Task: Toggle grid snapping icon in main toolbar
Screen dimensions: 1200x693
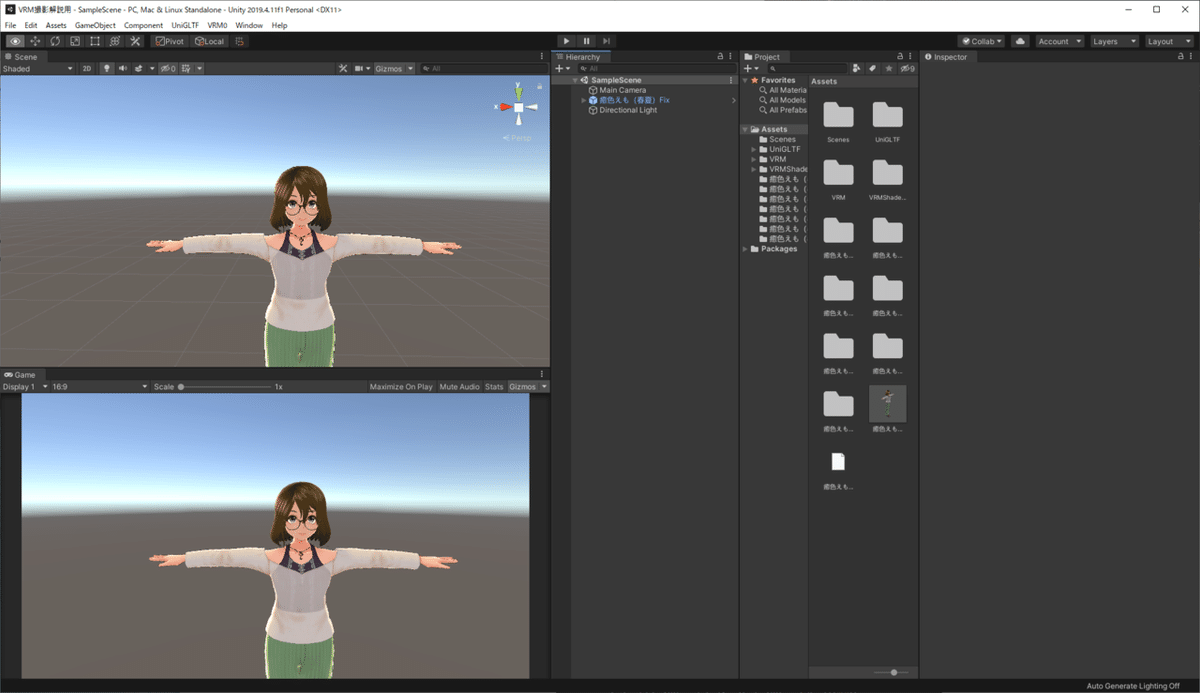Action: (240, 41)
